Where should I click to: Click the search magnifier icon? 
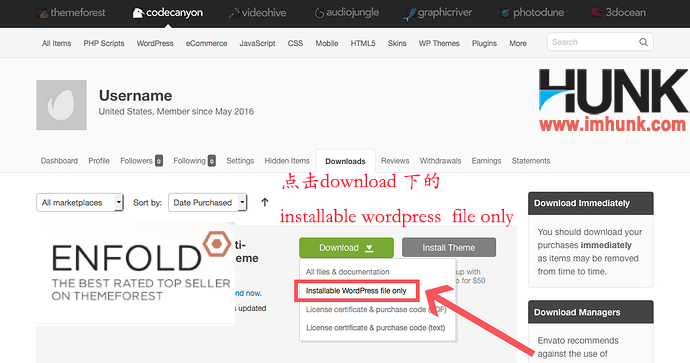click(643, 42)
